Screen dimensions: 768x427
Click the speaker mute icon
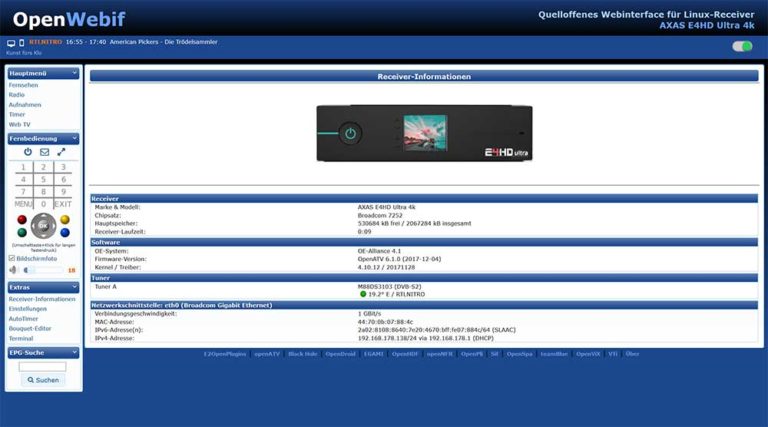(13, 270)
